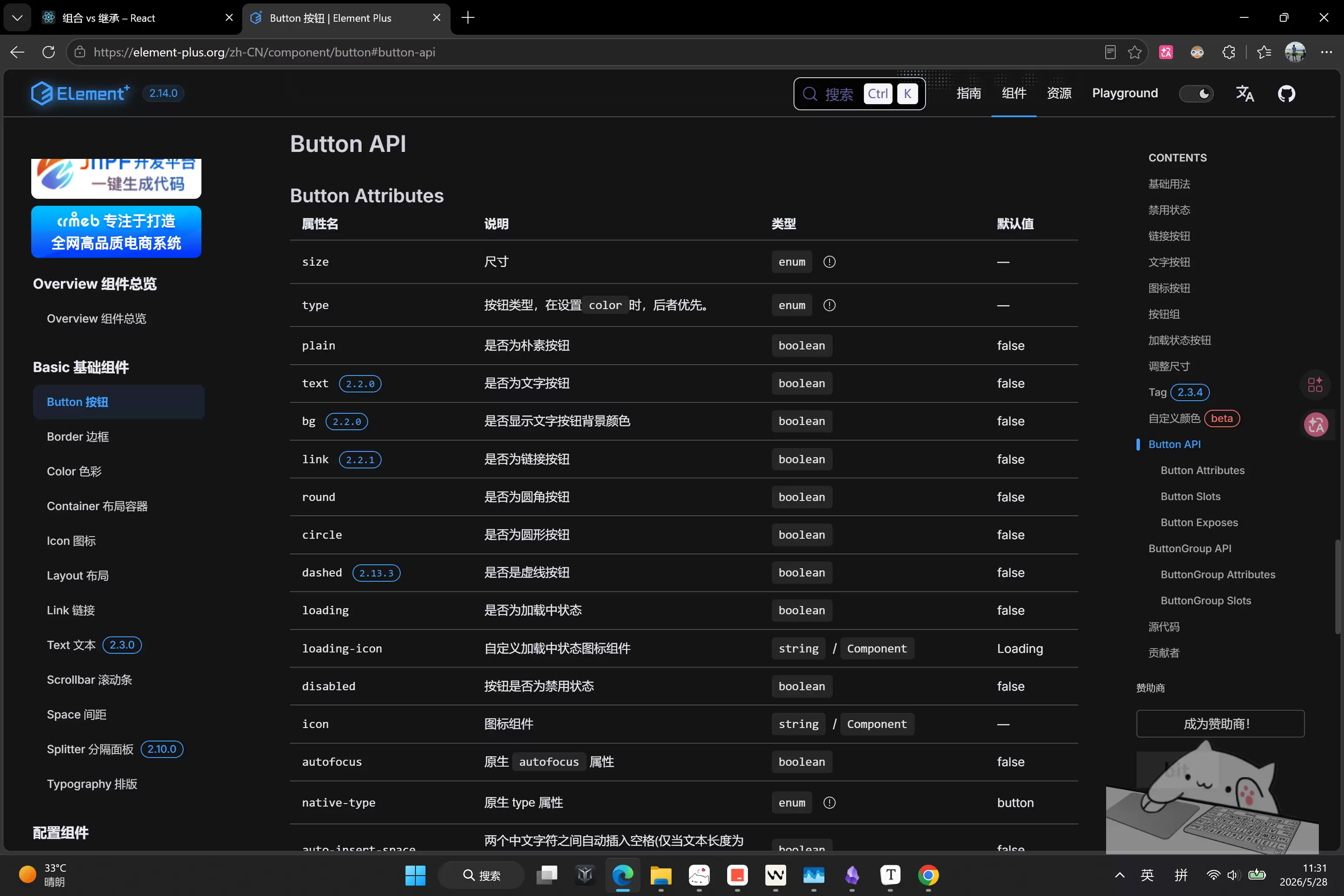This screenshot has width=1344, height=896.
Task: Refresh the page with the reload icon
Action: point(49,52)
